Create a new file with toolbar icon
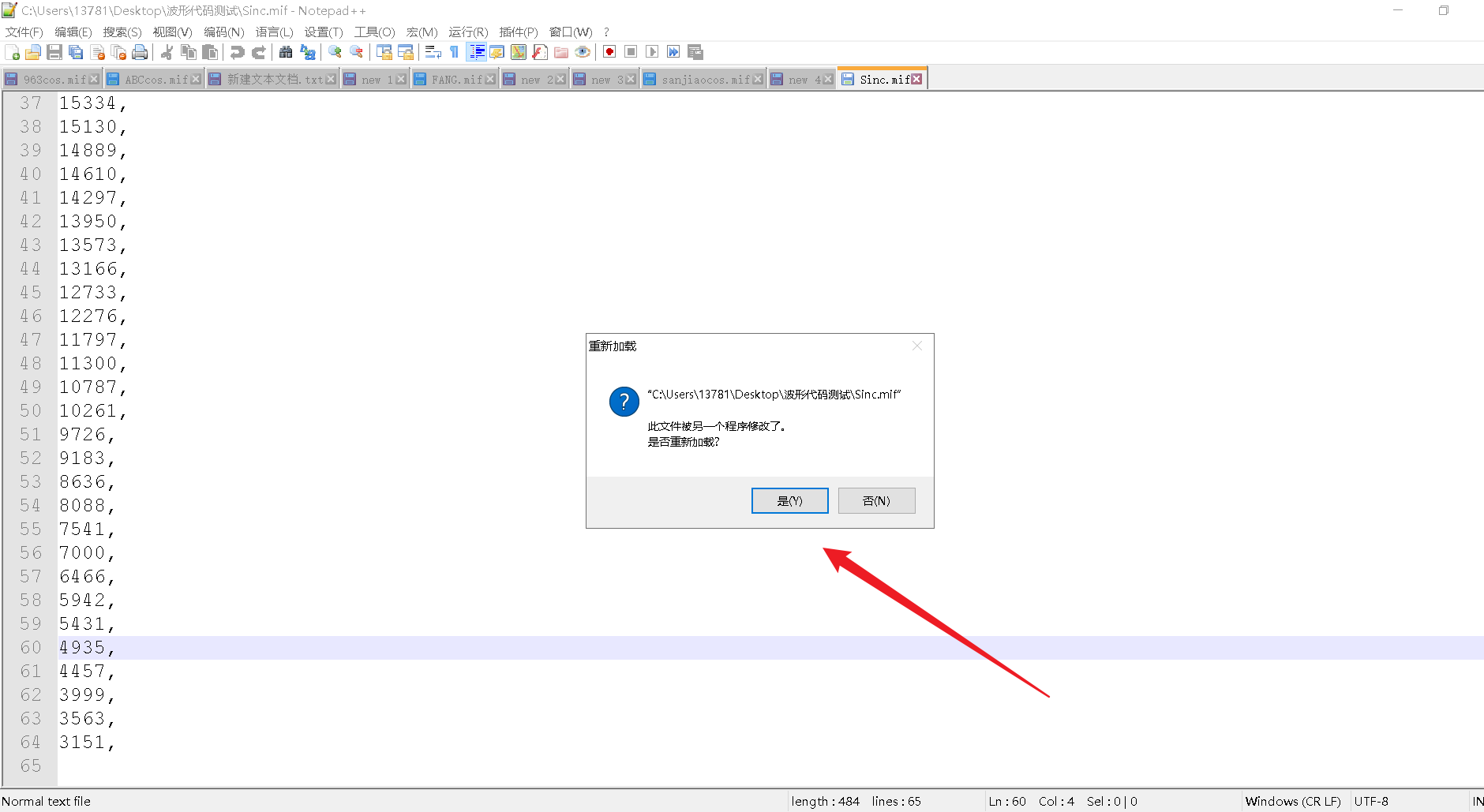The image size is (1484, 812). pos(13,52)
